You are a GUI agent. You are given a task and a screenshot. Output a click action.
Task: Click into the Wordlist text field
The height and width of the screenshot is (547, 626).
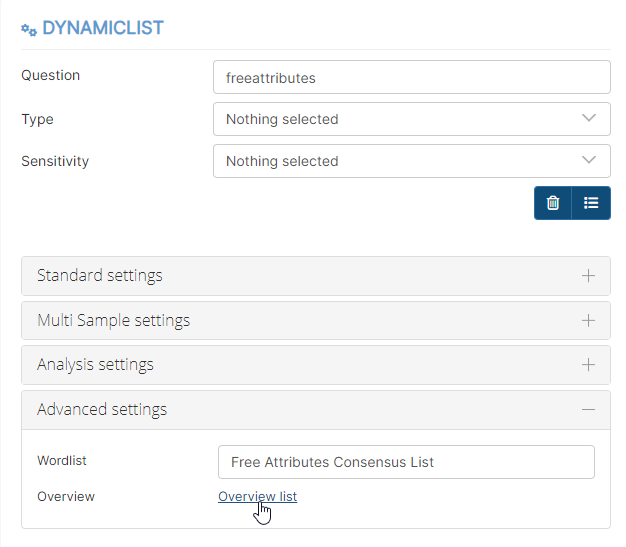point(406,462)
